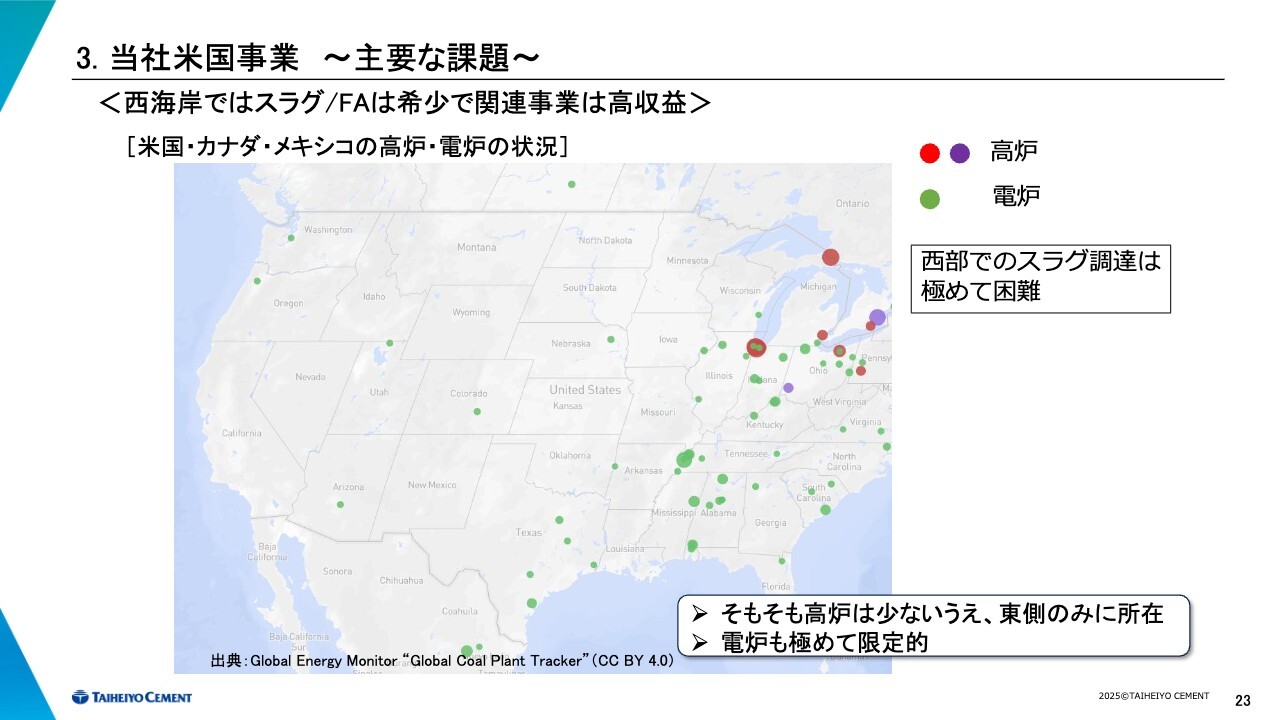Viewport: 1280px width, 720px height.
Task: Select the United States label on map
Action: (585, 390)
